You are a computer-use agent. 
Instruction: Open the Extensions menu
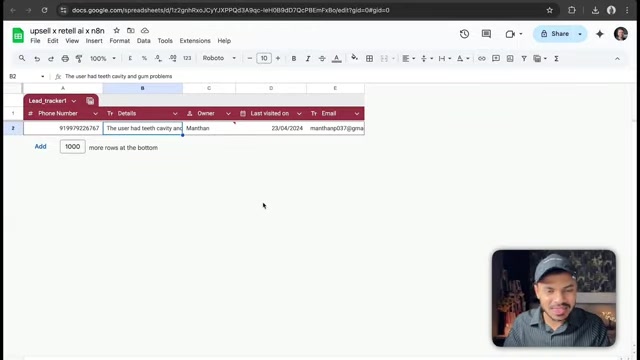pyautogui.click(x=195, y=41)
